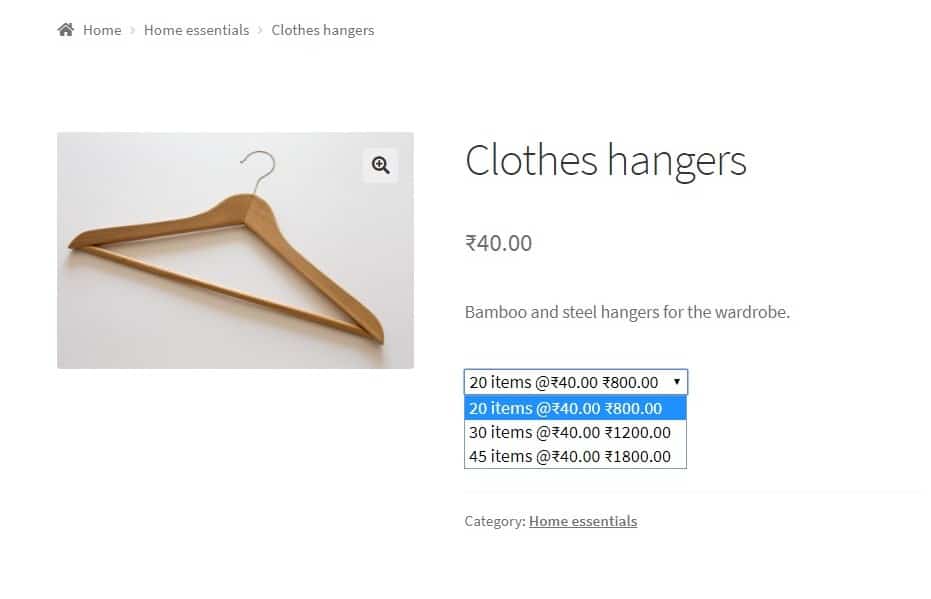Open the Home breadcrumb link
931x599 pixels.
tap(102, 30)
